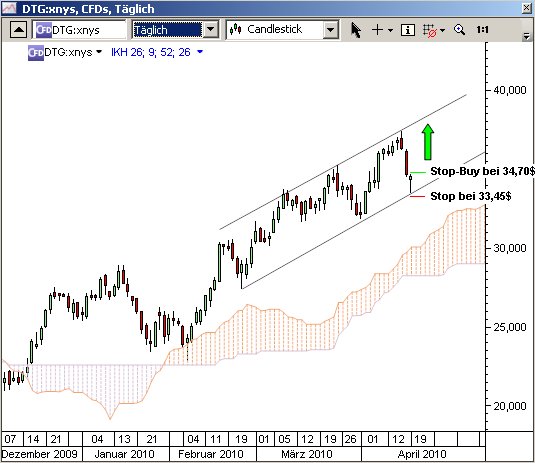Open the crosshair tool options arrow
This screenshot has height=463, width=535.
pos(390,30)
